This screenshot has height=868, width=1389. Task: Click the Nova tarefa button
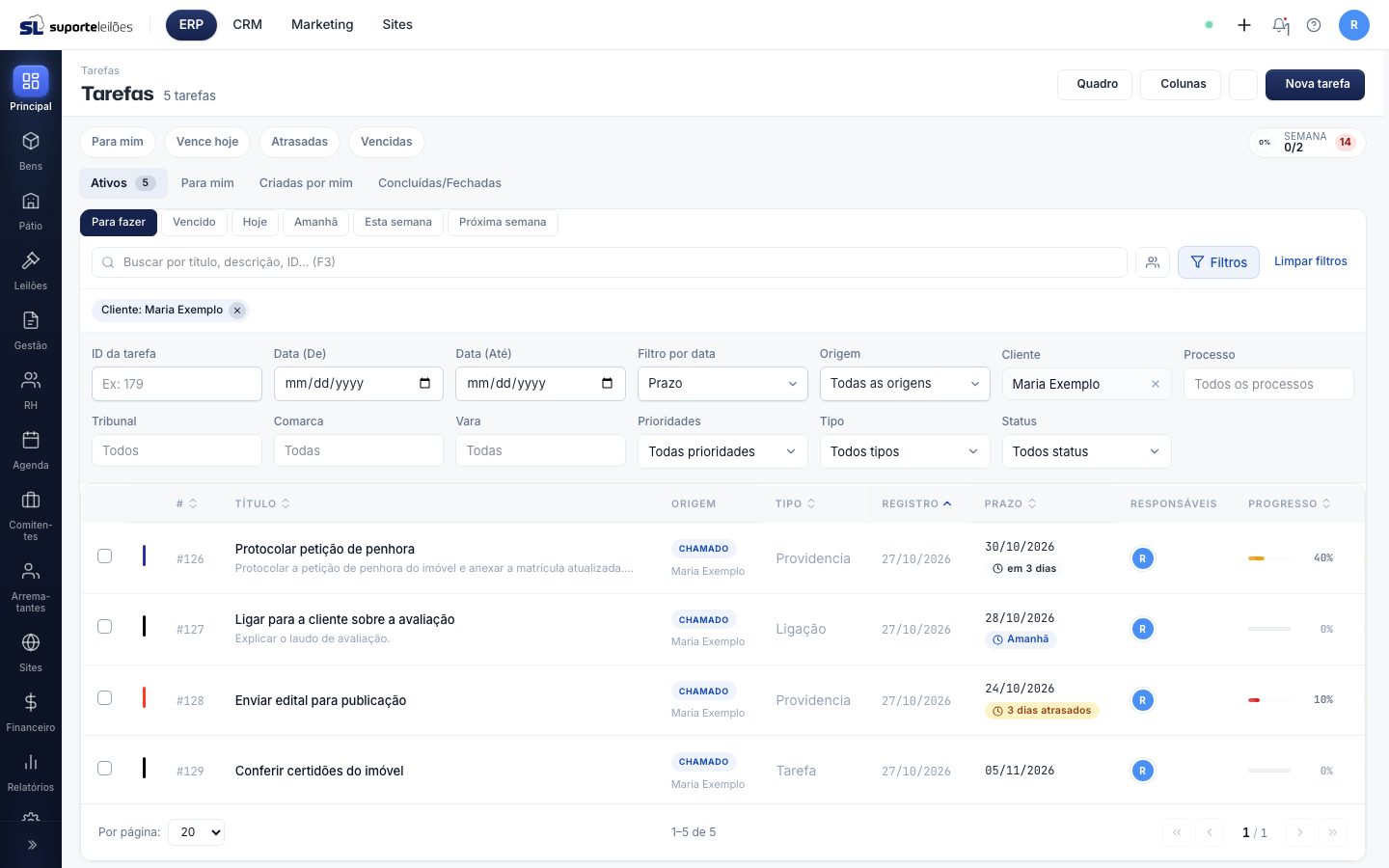click(1316, 85)
